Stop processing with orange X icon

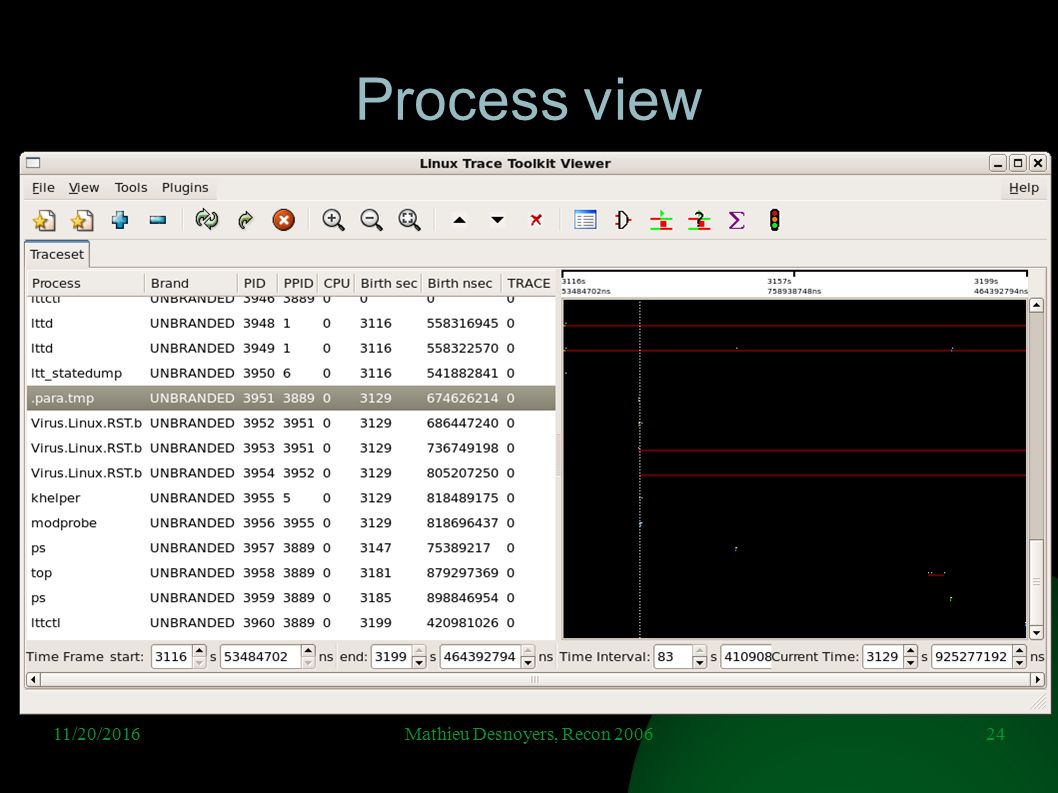[283, 220]
